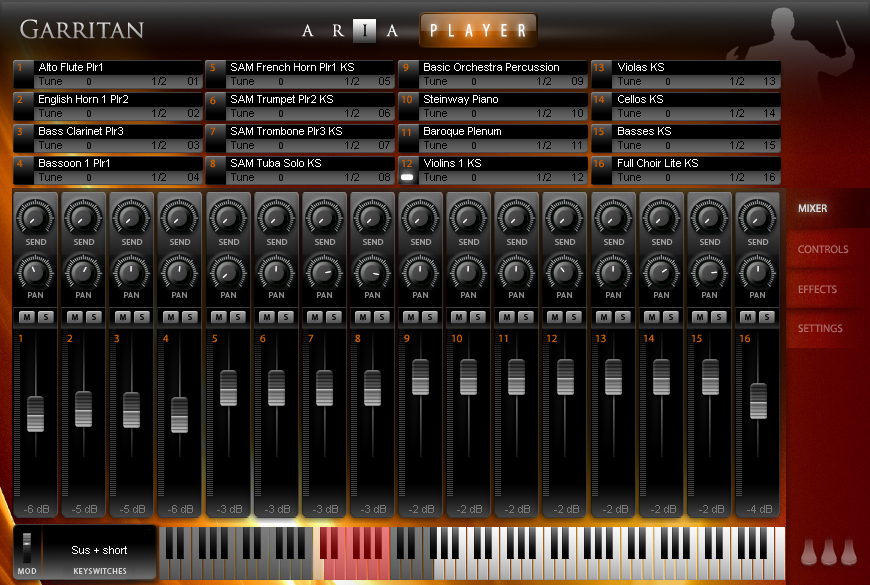This screenshot has width=870, height=585.
Task: Open instrument slot 10 Steinway Piano
Action: pos(503,99)
